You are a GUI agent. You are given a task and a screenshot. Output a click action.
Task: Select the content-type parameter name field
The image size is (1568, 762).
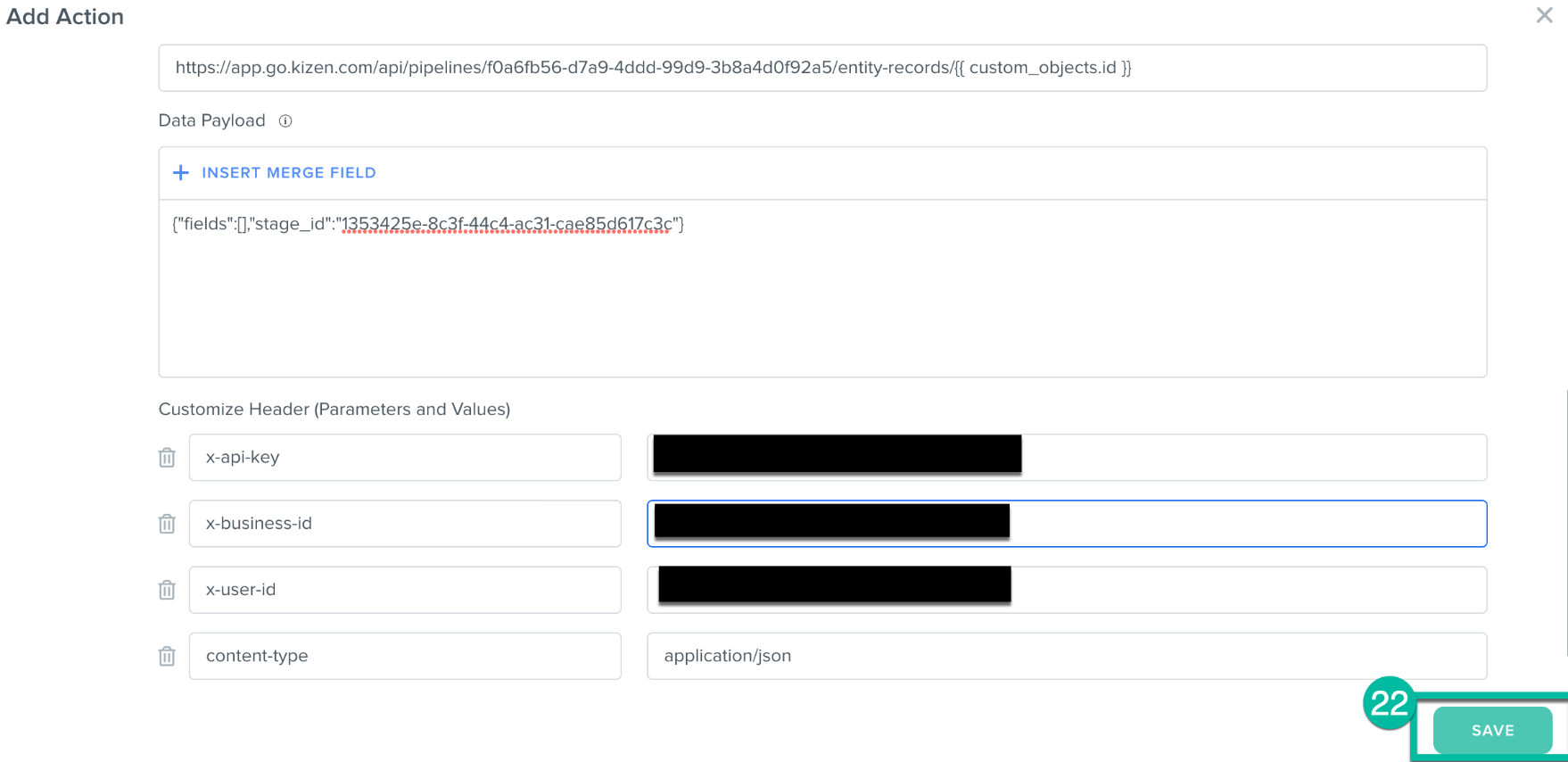405,656
